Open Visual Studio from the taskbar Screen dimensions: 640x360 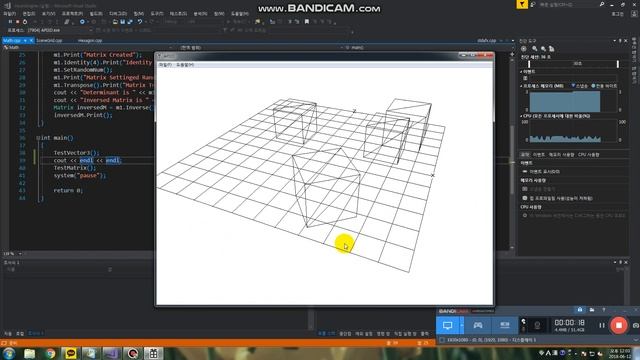point(112,353)
